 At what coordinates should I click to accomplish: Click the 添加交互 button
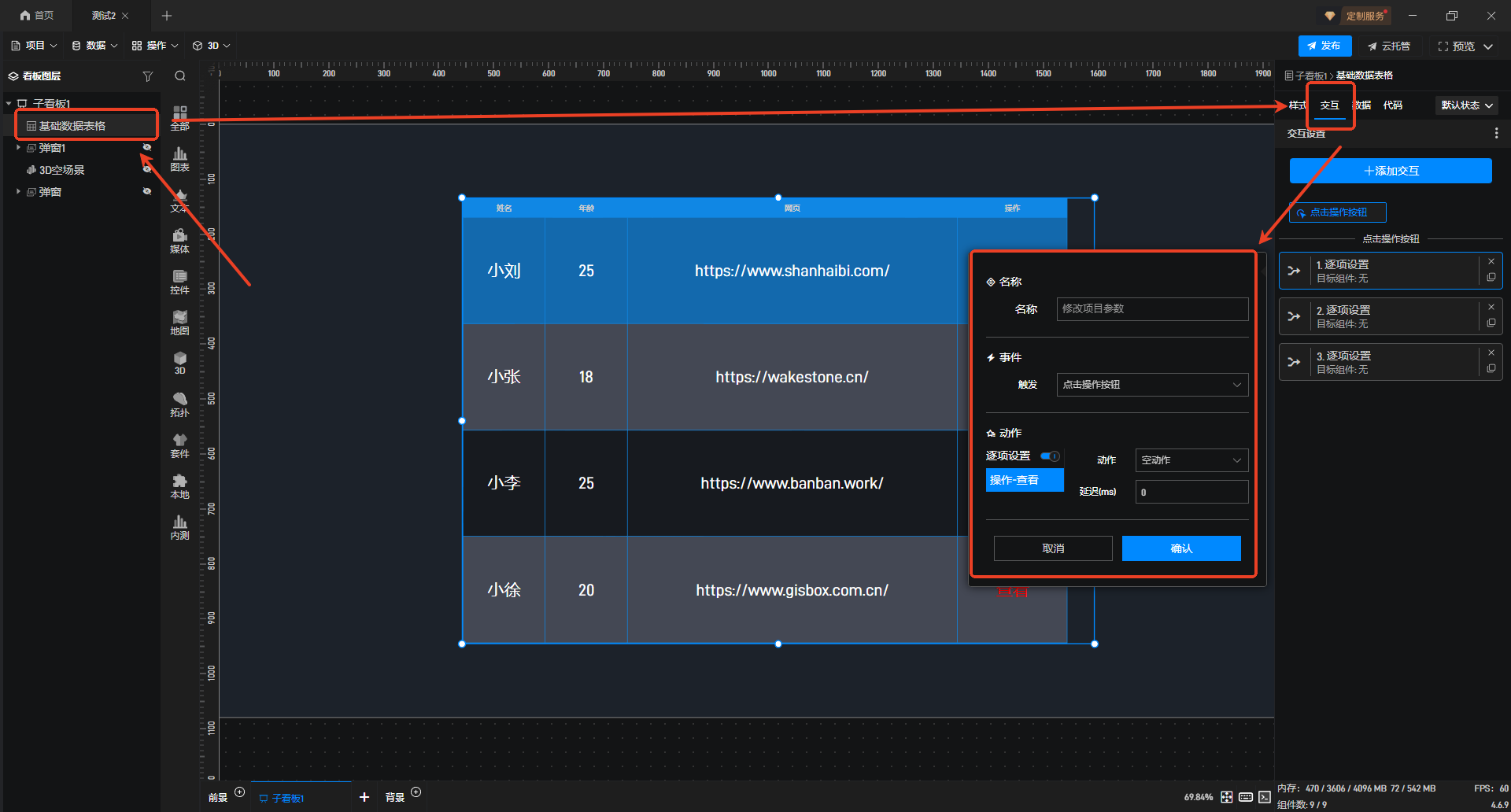(1391, 171)
